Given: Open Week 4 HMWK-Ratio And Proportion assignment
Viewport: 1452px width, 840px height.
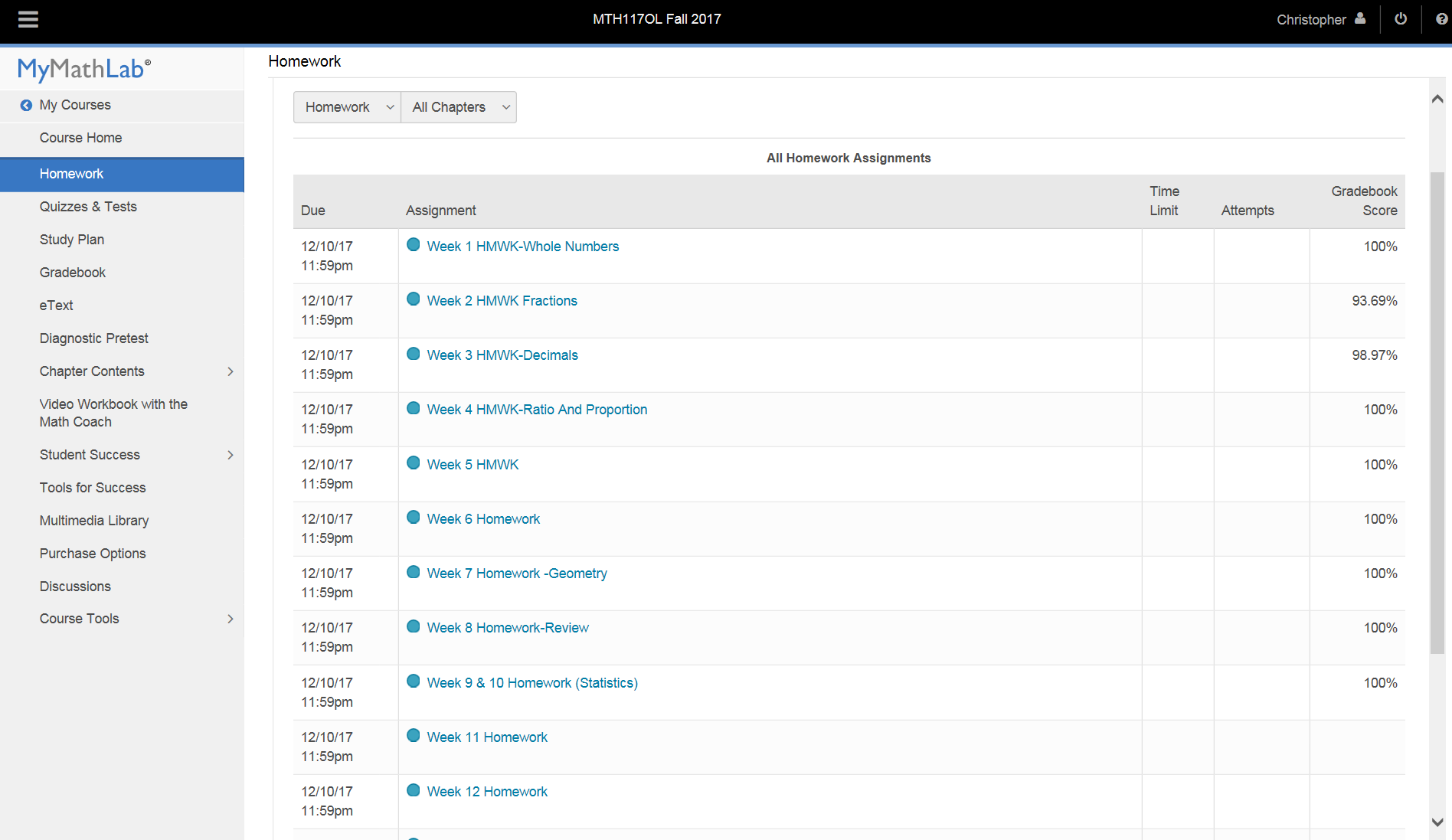Looking at the screenshot, I should pos(537,410).
